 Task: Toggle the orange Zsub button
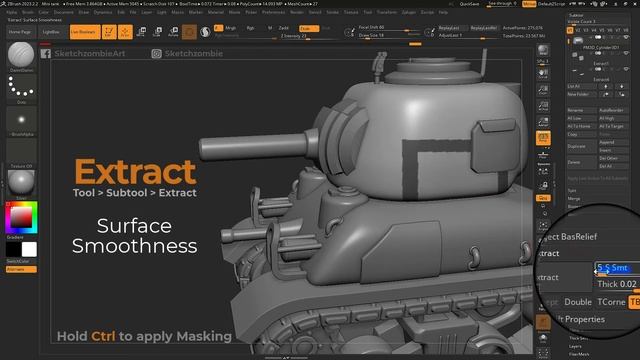tap(309, 28)
